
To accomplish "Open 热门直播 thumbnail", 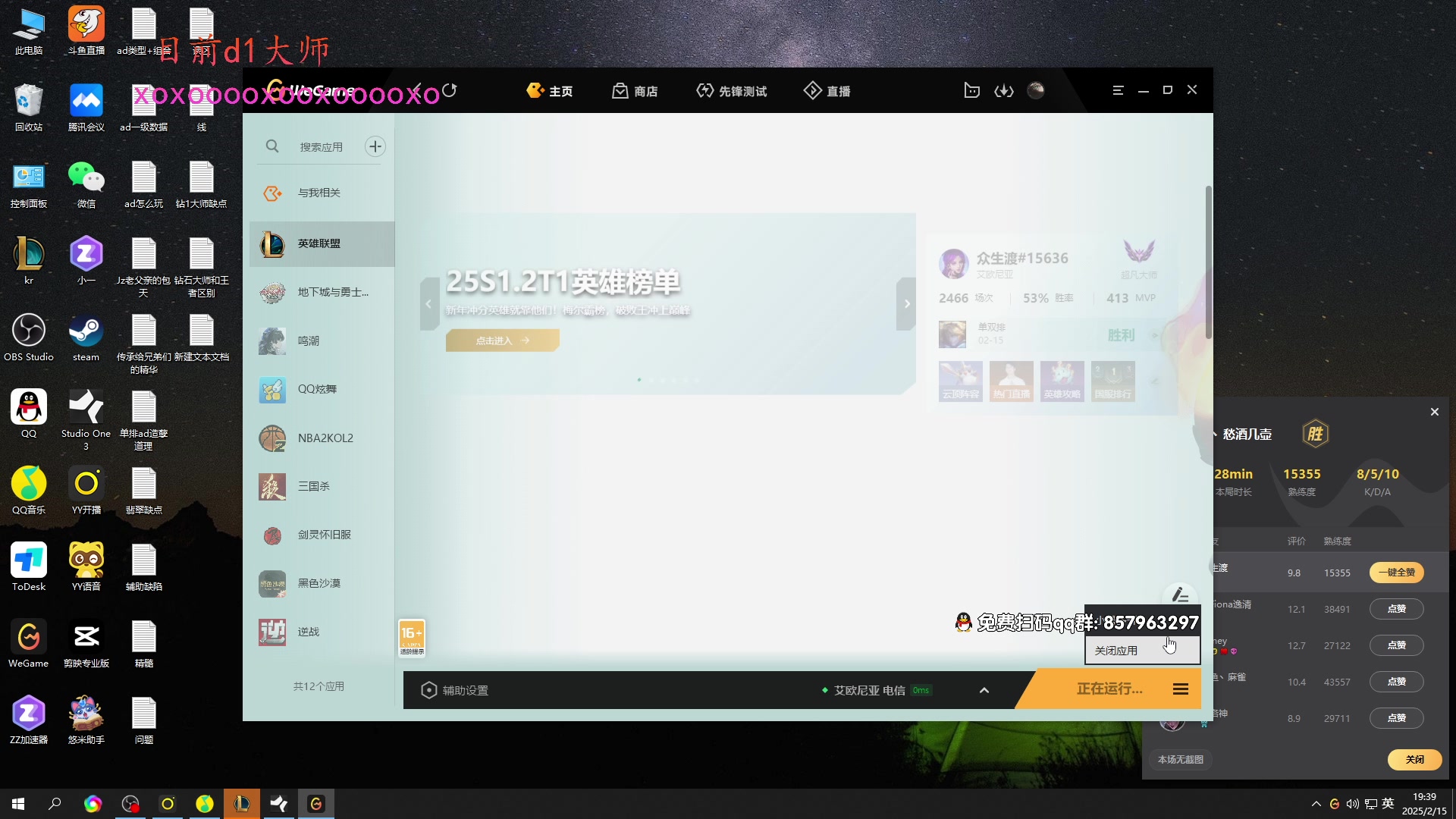I will [x=1012, y=381].
